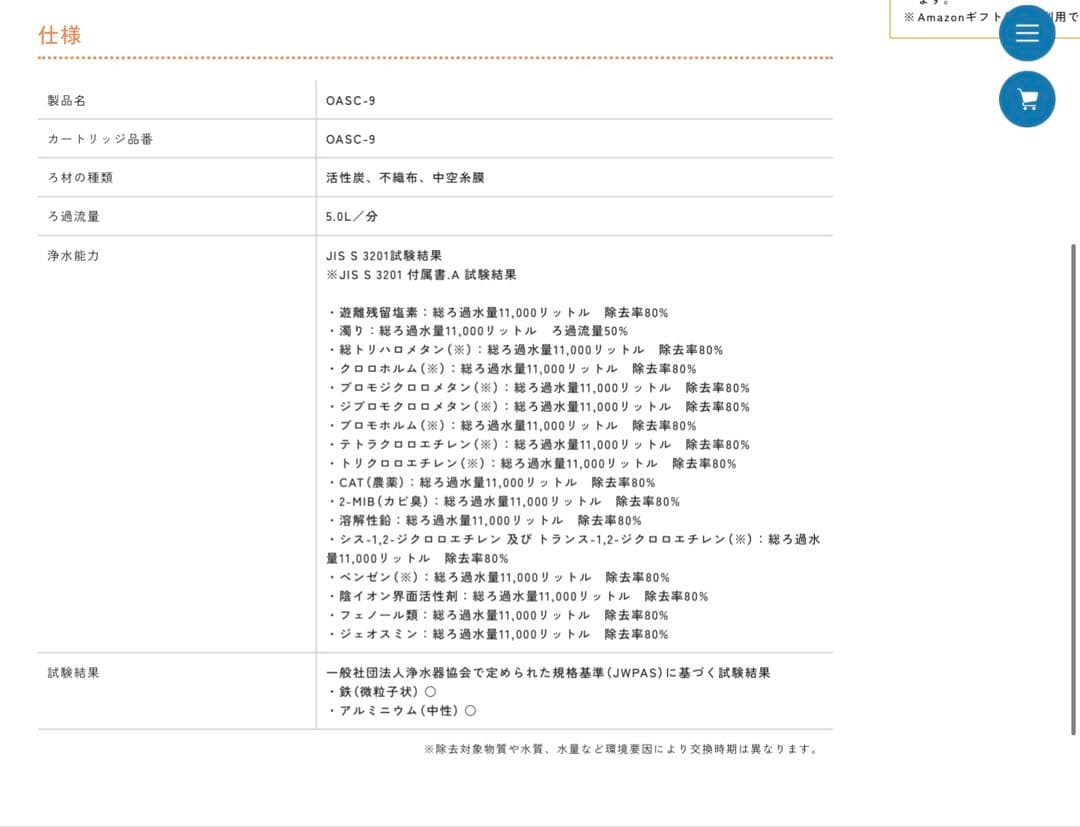Click 活性炭、不織布、中空糸膜 text

[x=405, y=178]
